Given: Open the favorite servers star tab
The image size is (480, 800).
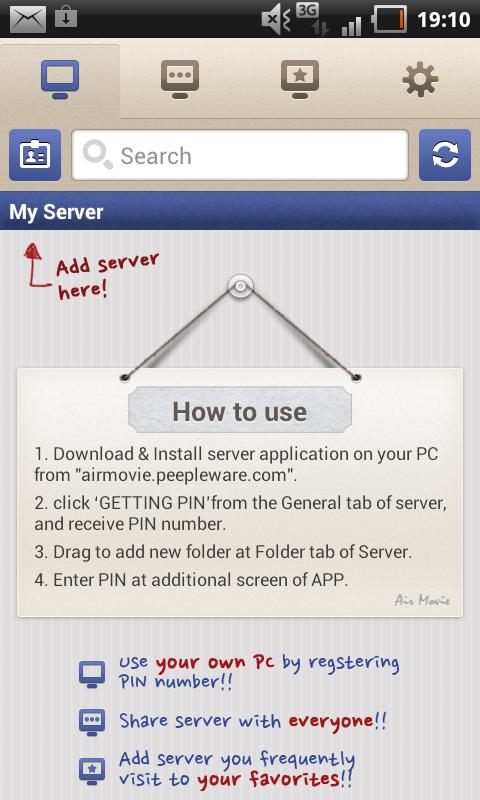Looking at the screenshot, I should (x=300, y=80).
